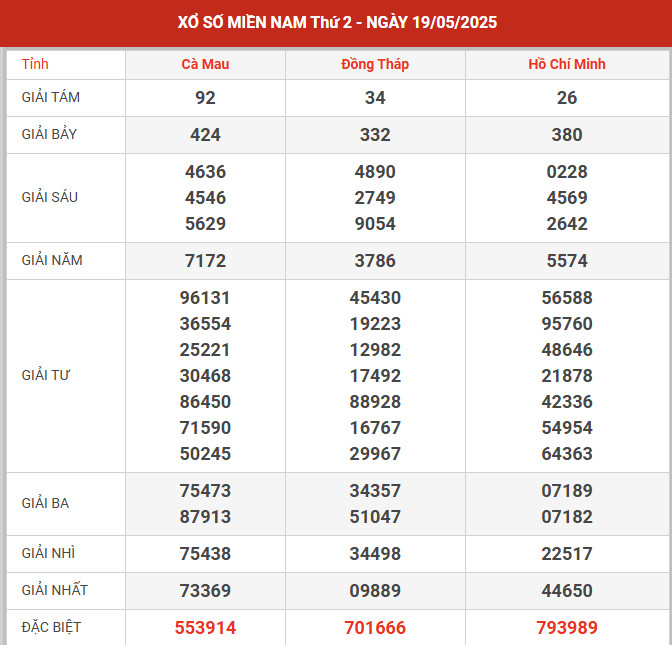Click Cà Mau giải tám number 92
The image size is (672, 645).
coord(205,98)
